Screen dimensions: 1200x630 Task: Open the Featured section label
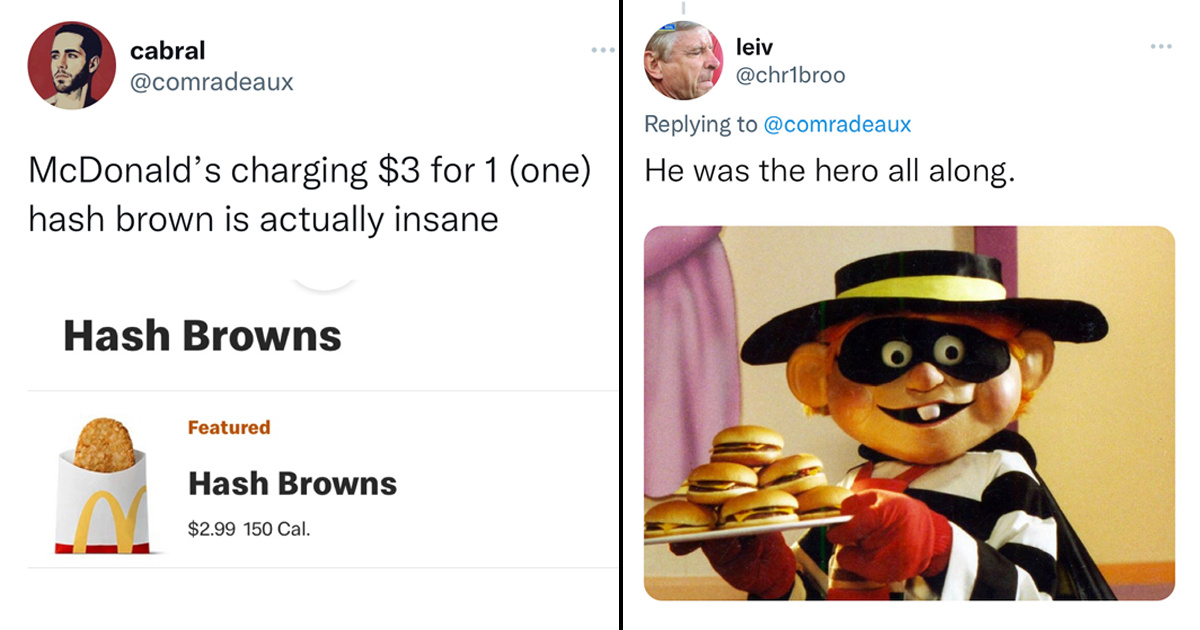tap(229, 427)
